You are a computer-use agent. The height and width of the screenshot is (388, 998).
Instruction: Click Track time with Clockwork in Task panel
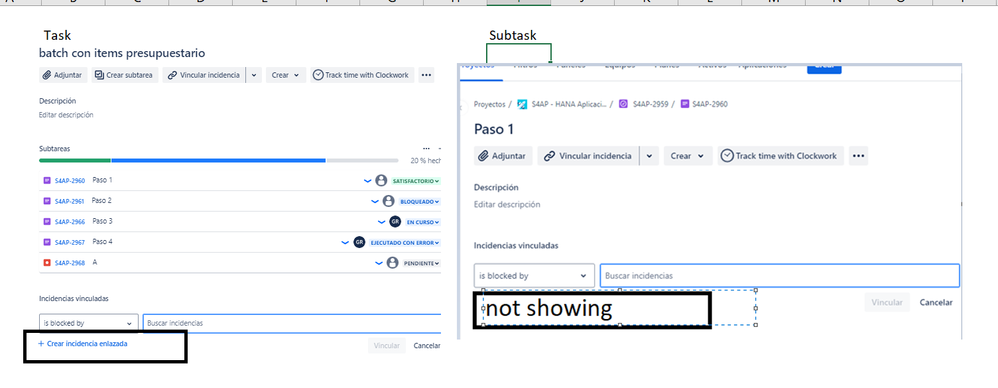point(362,75)
